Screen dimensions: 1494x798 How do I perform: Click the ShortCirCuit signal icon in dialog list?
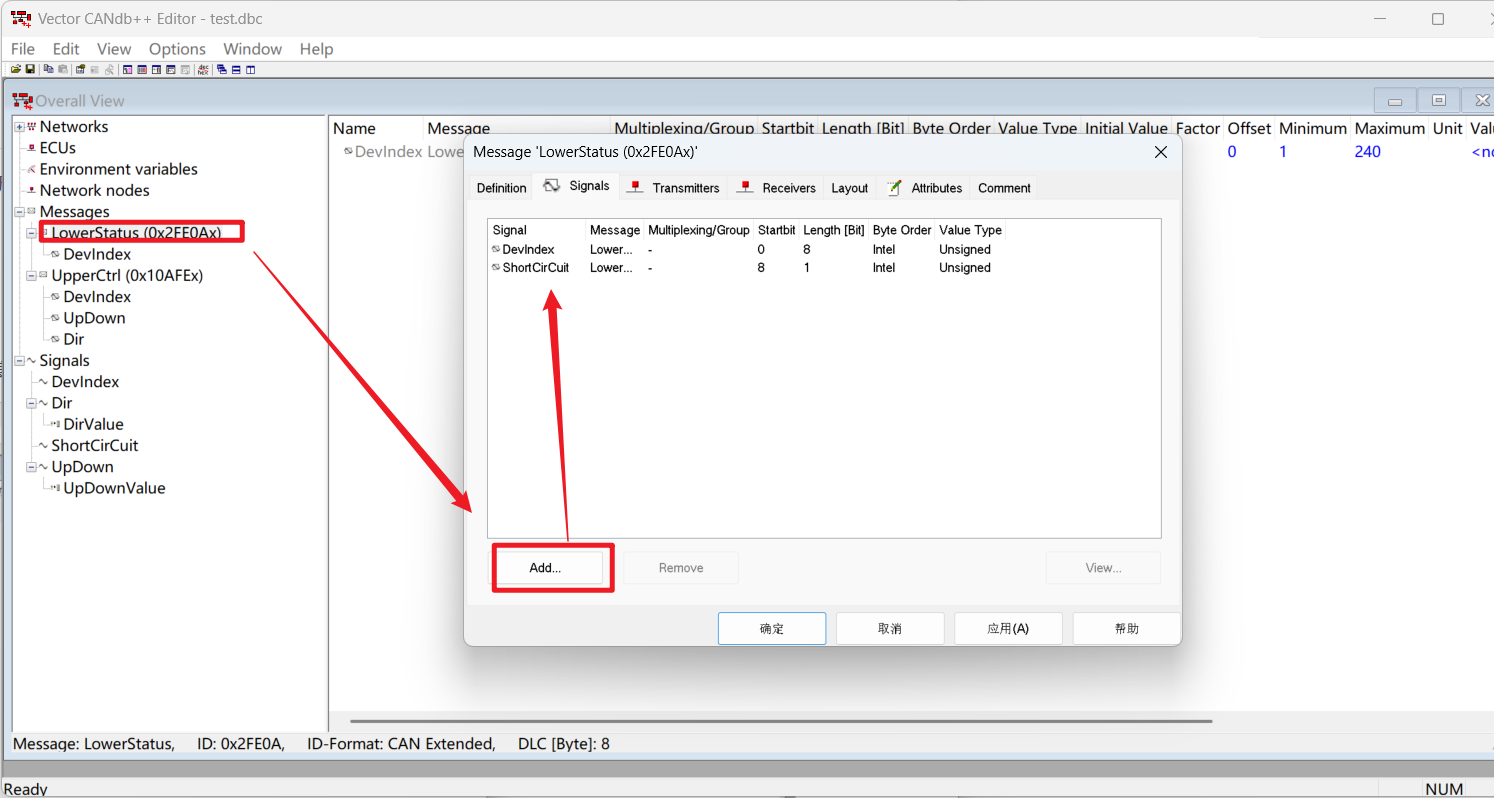tap(496, 268)
